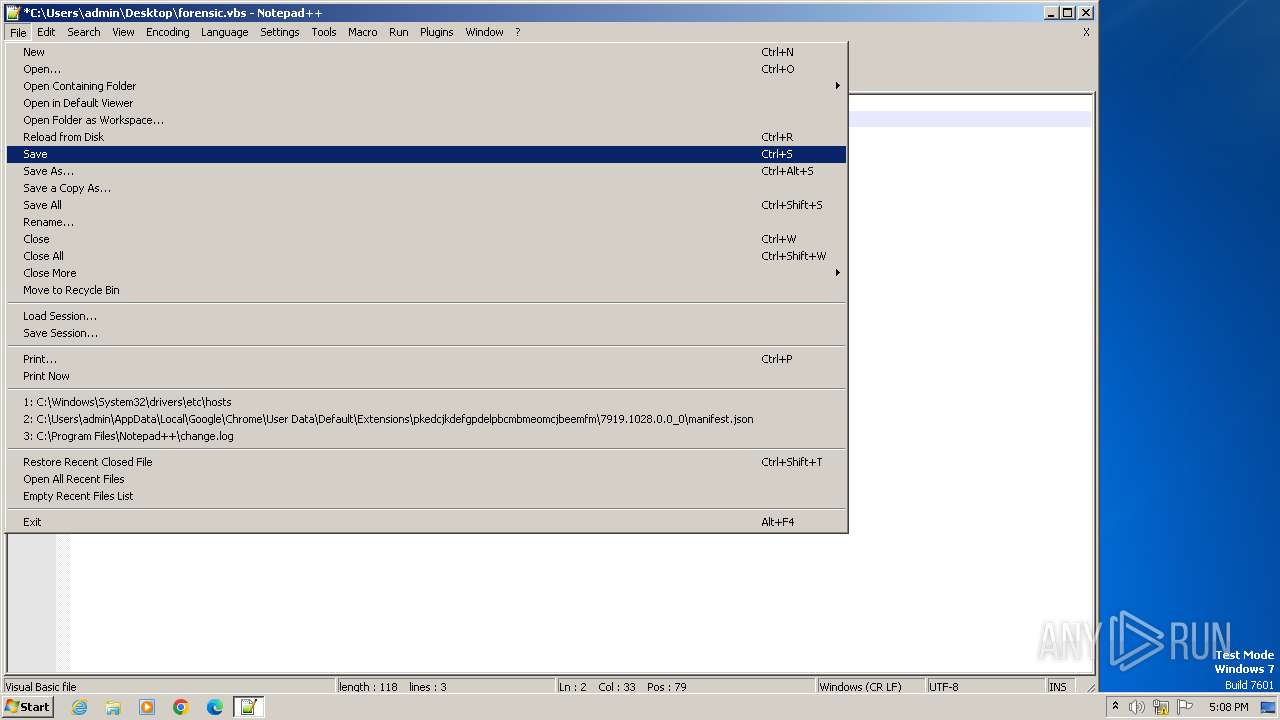Click Windows (CR LF) status field
1280x720 pixels.
pos(870,687)
